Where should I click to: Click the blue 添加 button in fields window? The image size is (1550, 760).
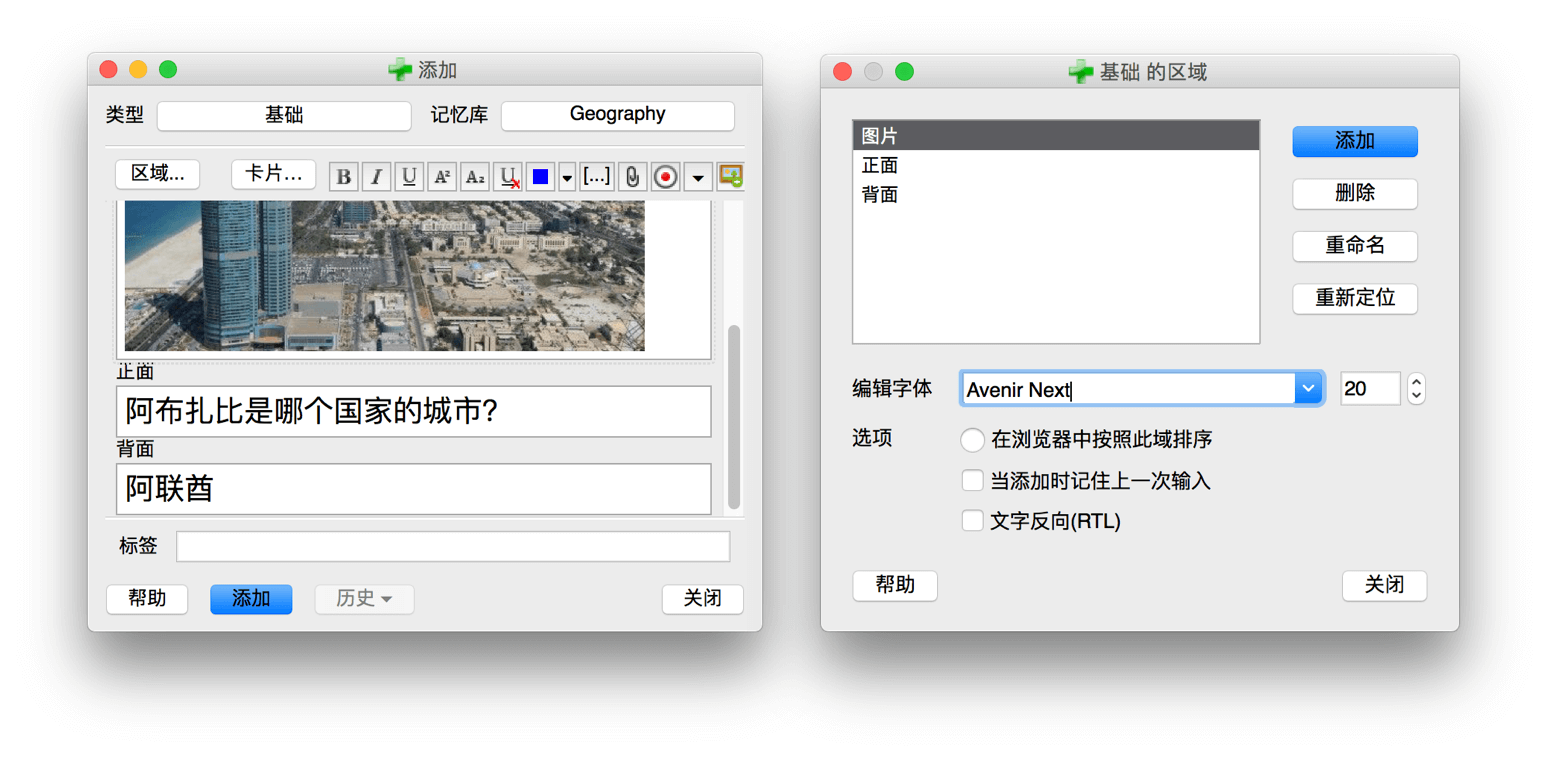1355,141
